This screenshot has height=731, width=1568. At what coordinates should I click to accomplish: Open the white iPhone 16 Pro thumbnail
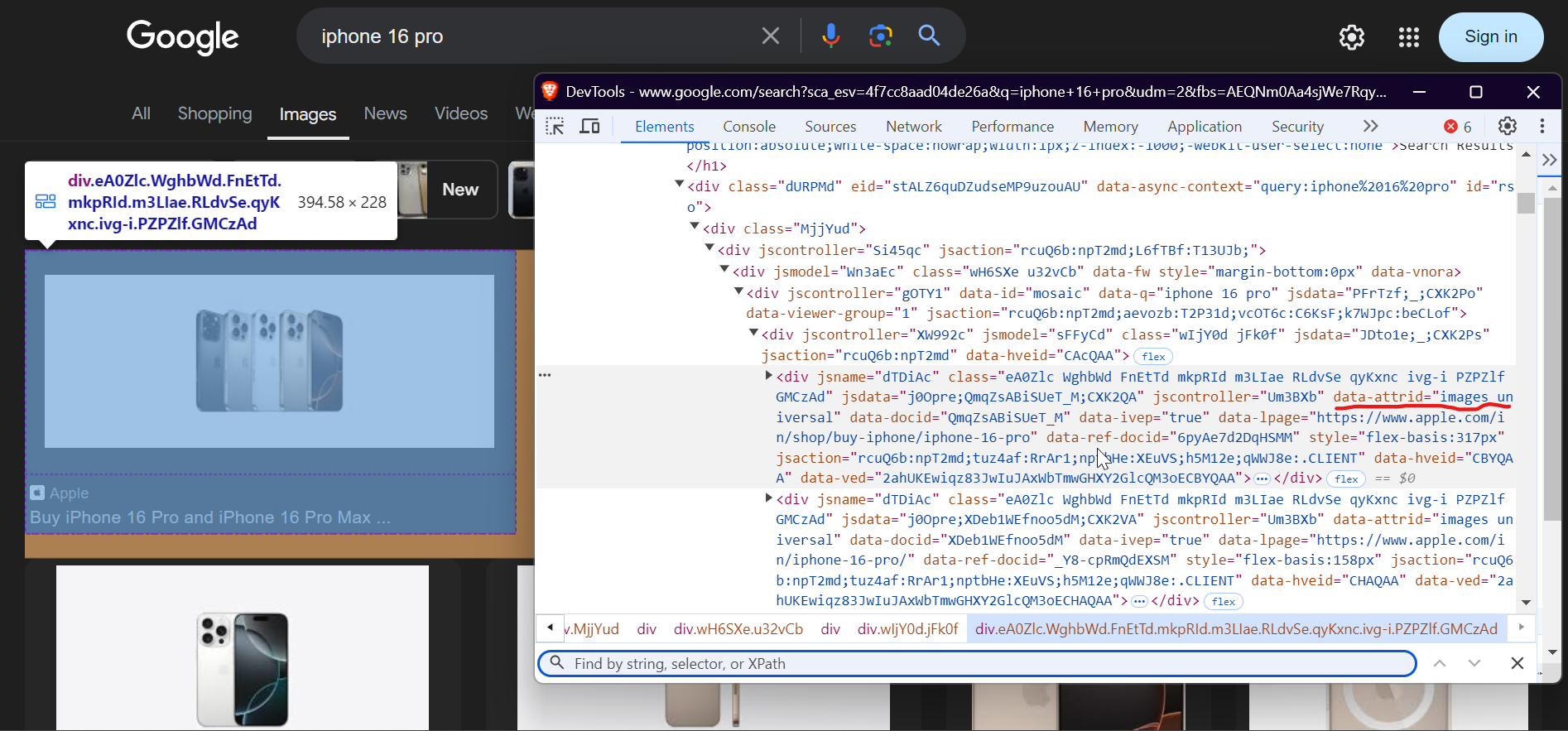click(242, 647)
